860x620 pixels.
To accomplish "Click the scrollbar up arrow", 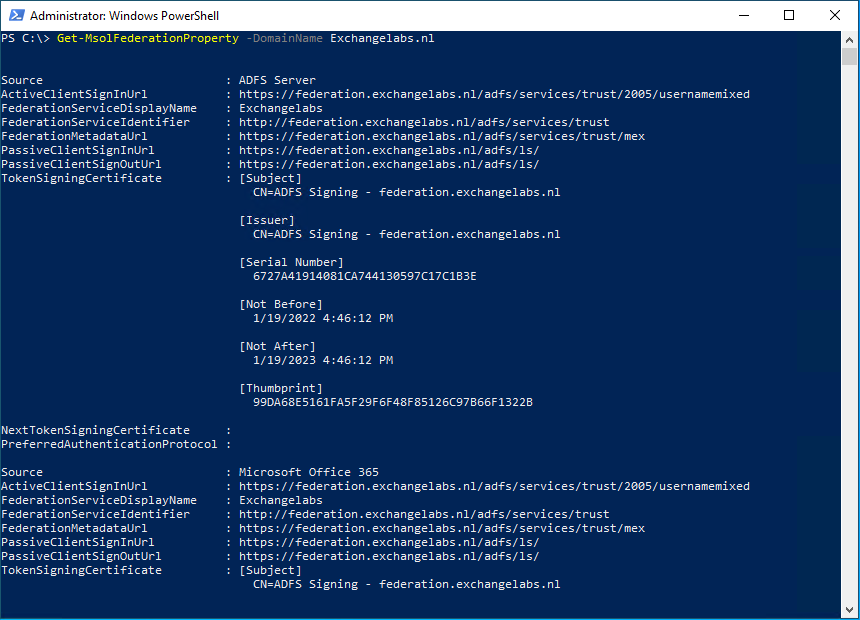I will click(849, 39).
